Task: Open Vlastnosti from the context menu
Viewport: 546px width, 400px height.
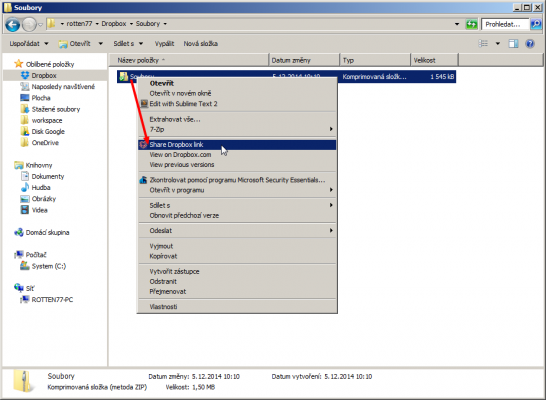Action: click(x=237, y=307)
